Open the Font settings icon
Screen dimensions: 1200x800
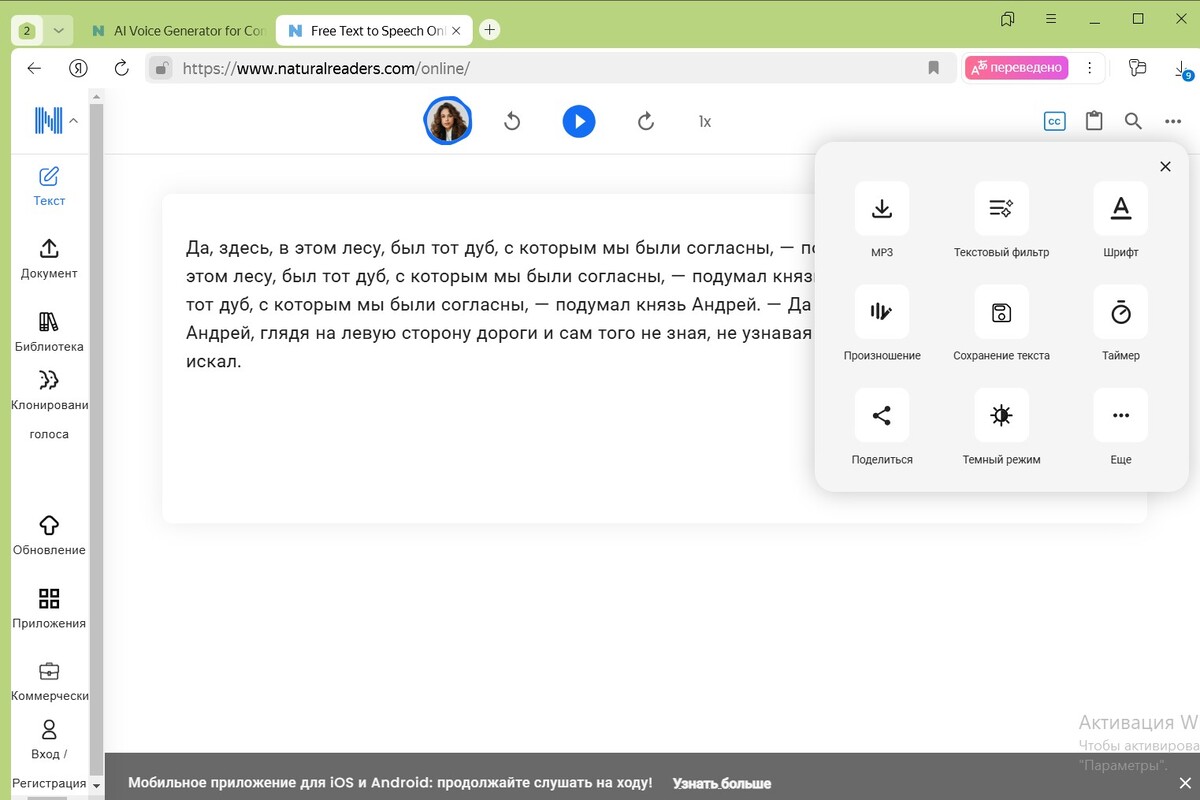1121,208
